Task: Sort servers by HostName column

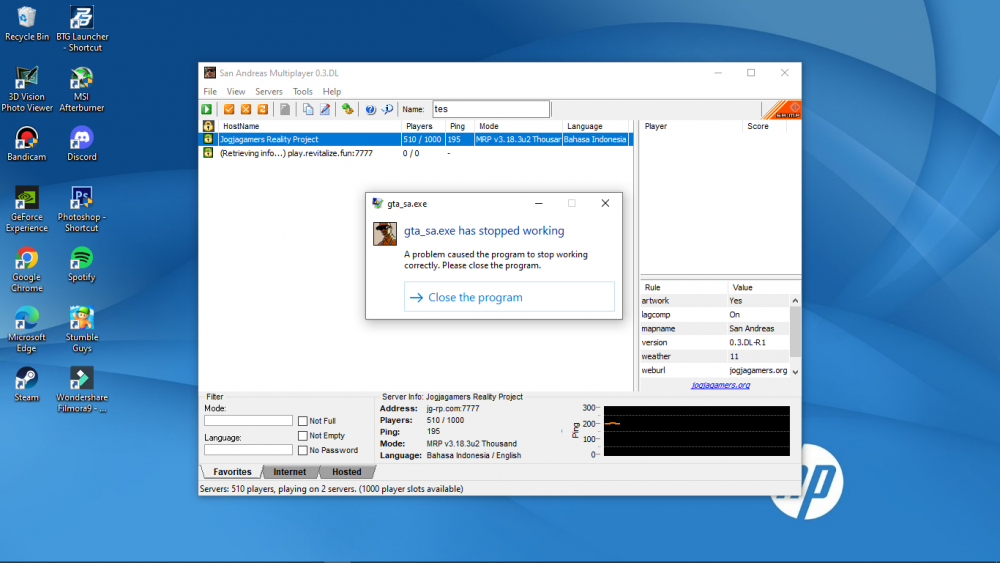Action: [310, 126]
